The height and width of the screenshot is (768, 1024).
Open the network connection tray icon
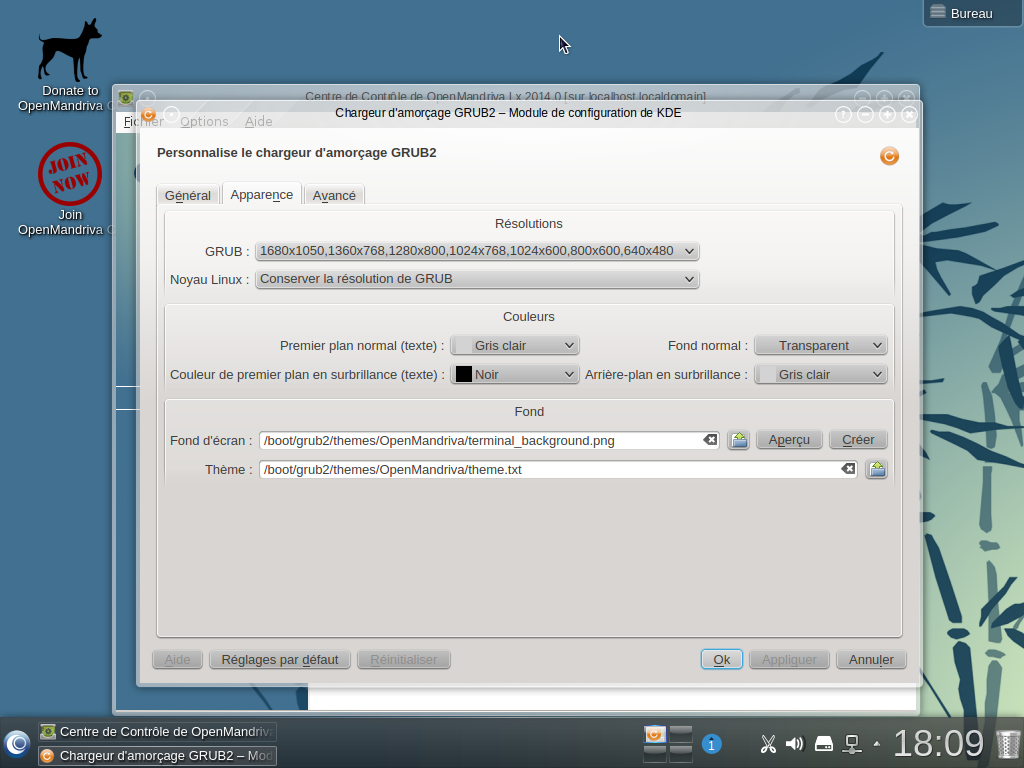(852, 743)
